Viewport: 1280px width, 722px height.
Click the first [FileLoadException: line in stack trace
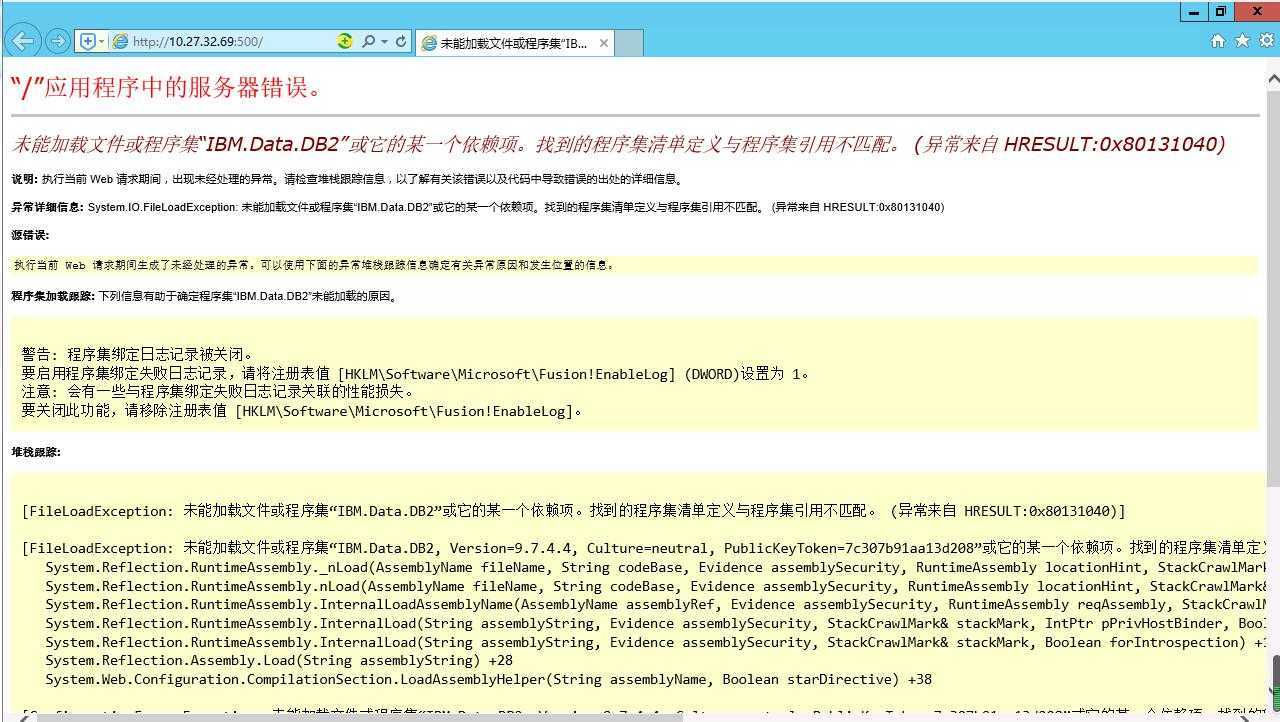pyautogui.click(x=574, y=511)
